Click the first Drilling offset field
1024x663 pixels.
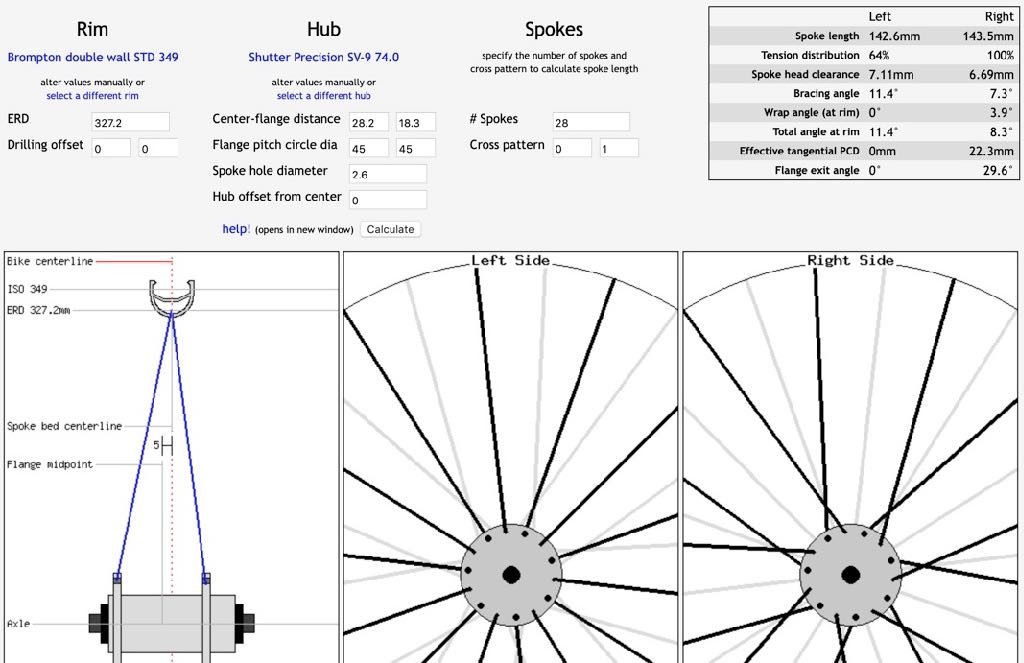click(110, 148)
